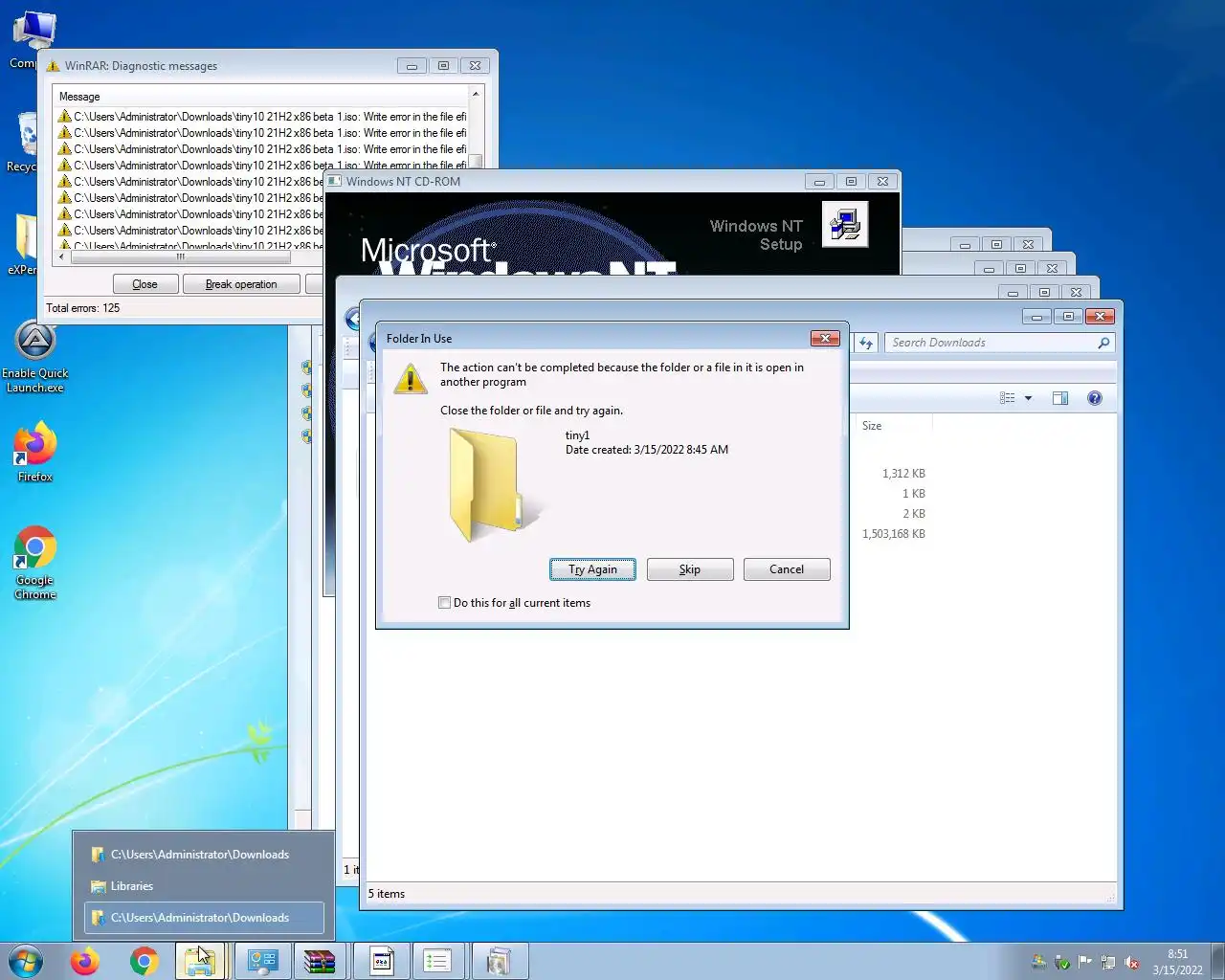
Task: Click the Windows NT Setup icon
Action: [x=845, y=224]
